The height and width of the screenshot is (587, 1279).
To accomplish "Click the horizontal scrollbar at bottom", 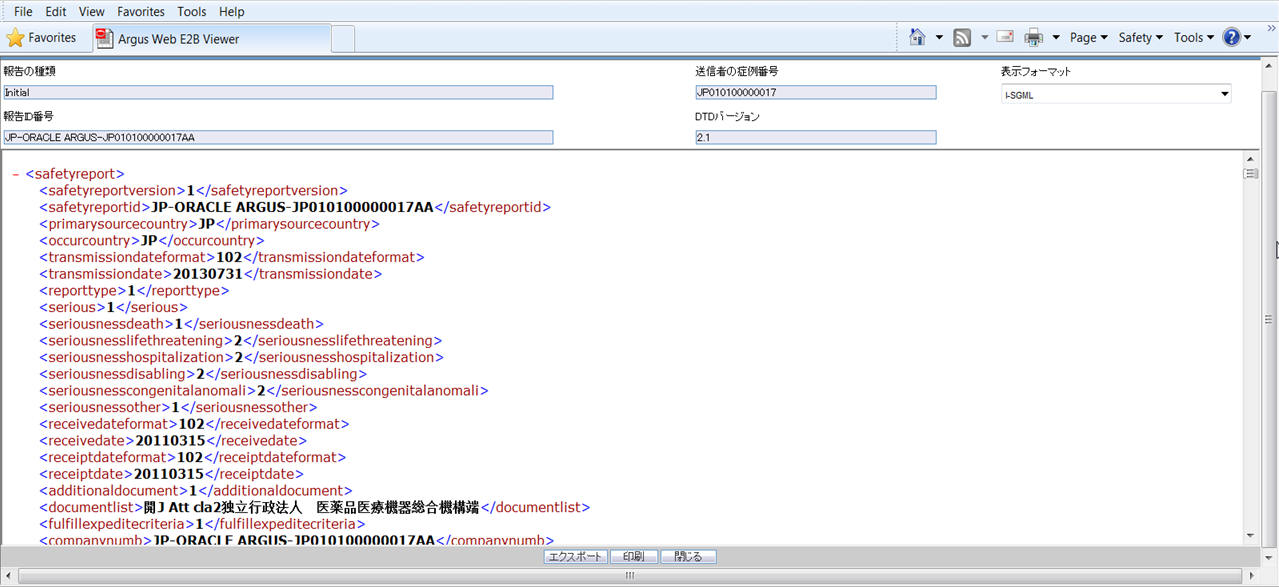I will coord(630,575).
